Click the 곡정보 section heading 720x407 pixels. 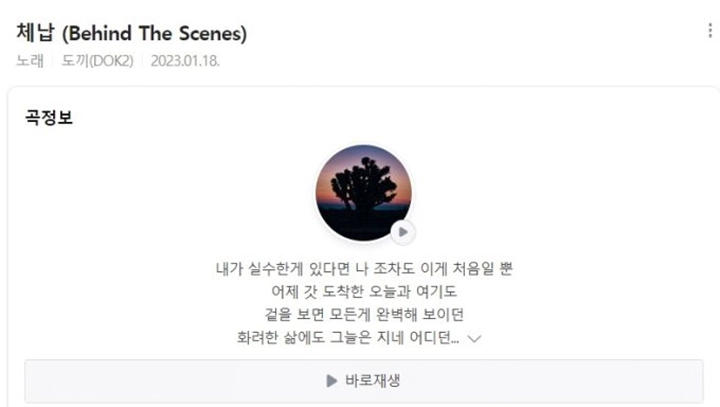click(49, 117)
